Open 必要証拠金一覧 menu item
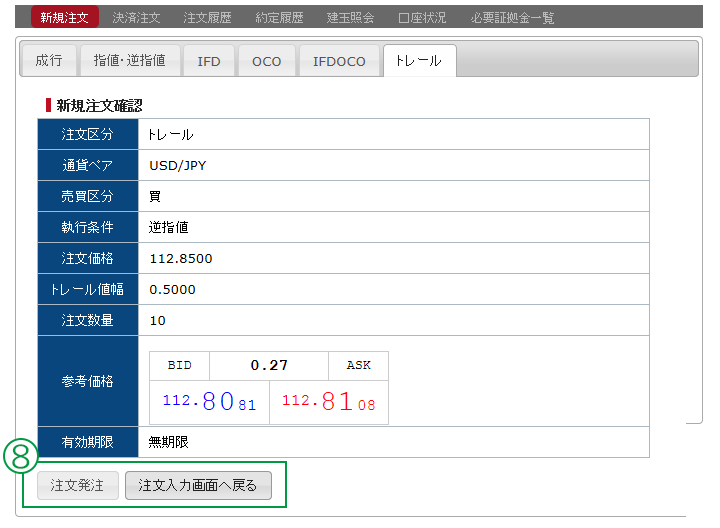The image size is (720, 528). click(512, 17)
